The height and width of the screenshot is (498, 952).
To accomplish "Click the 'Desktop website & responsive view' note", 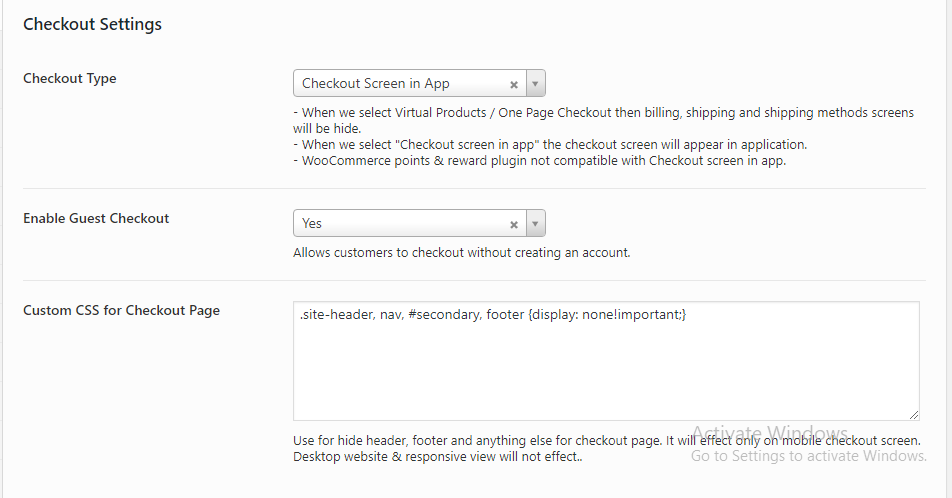I will pyautogui.click(x=438, y=457).
